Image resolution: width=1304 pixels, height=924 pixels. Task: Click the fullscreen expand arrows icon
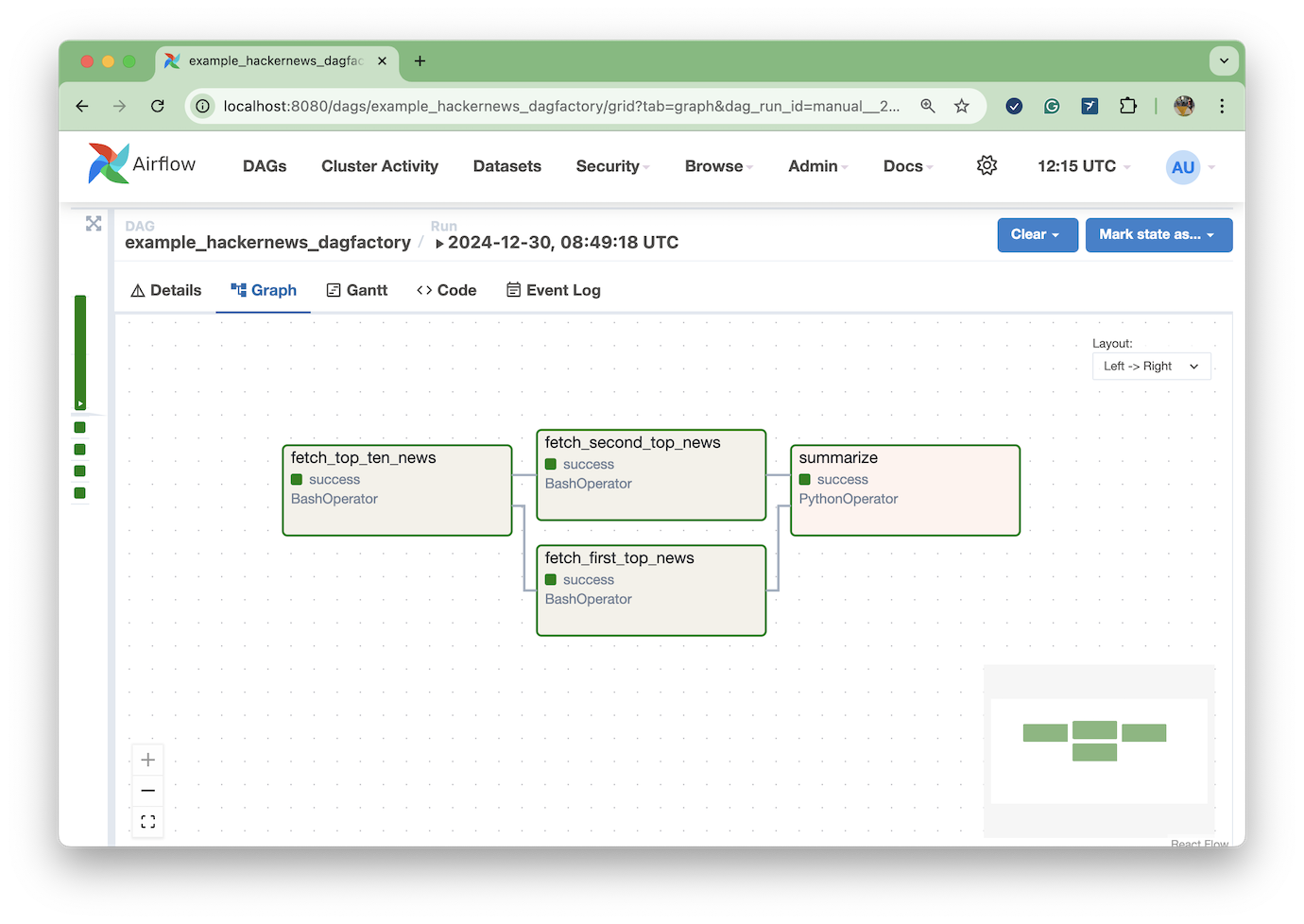coord(94,224)
